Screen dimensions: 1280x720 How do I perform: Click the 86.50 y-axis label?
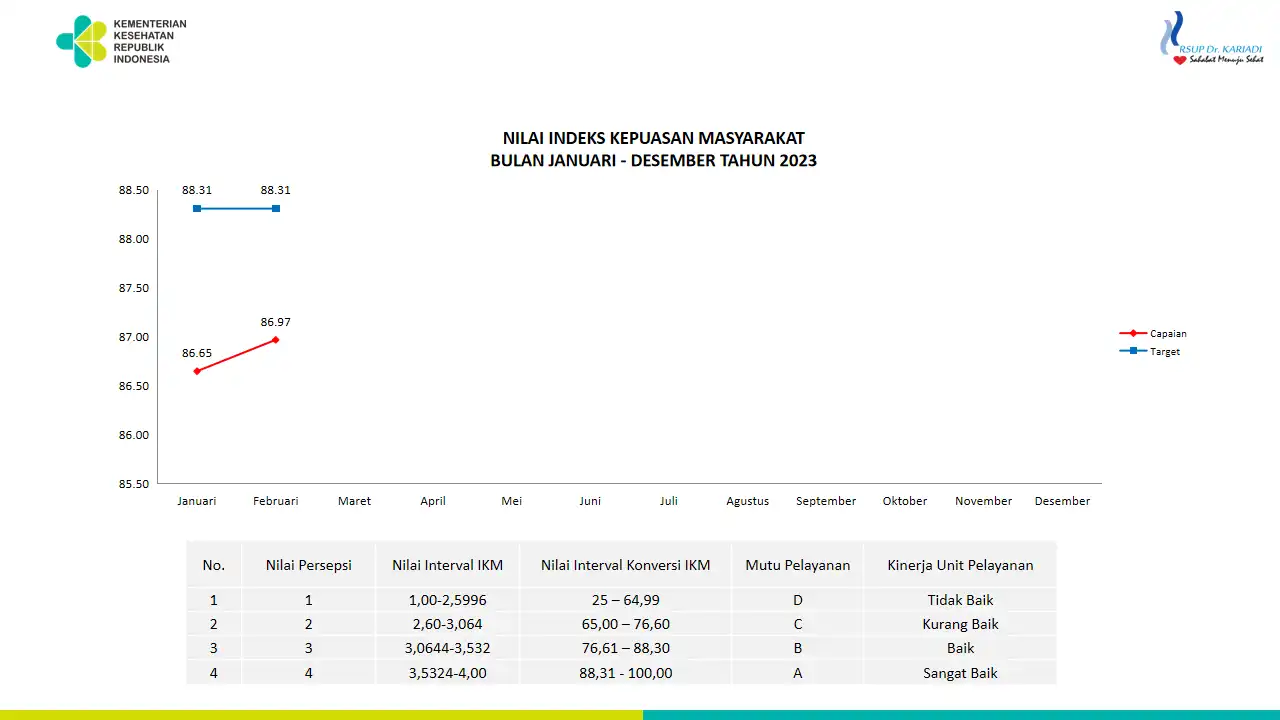coord(133,386)
